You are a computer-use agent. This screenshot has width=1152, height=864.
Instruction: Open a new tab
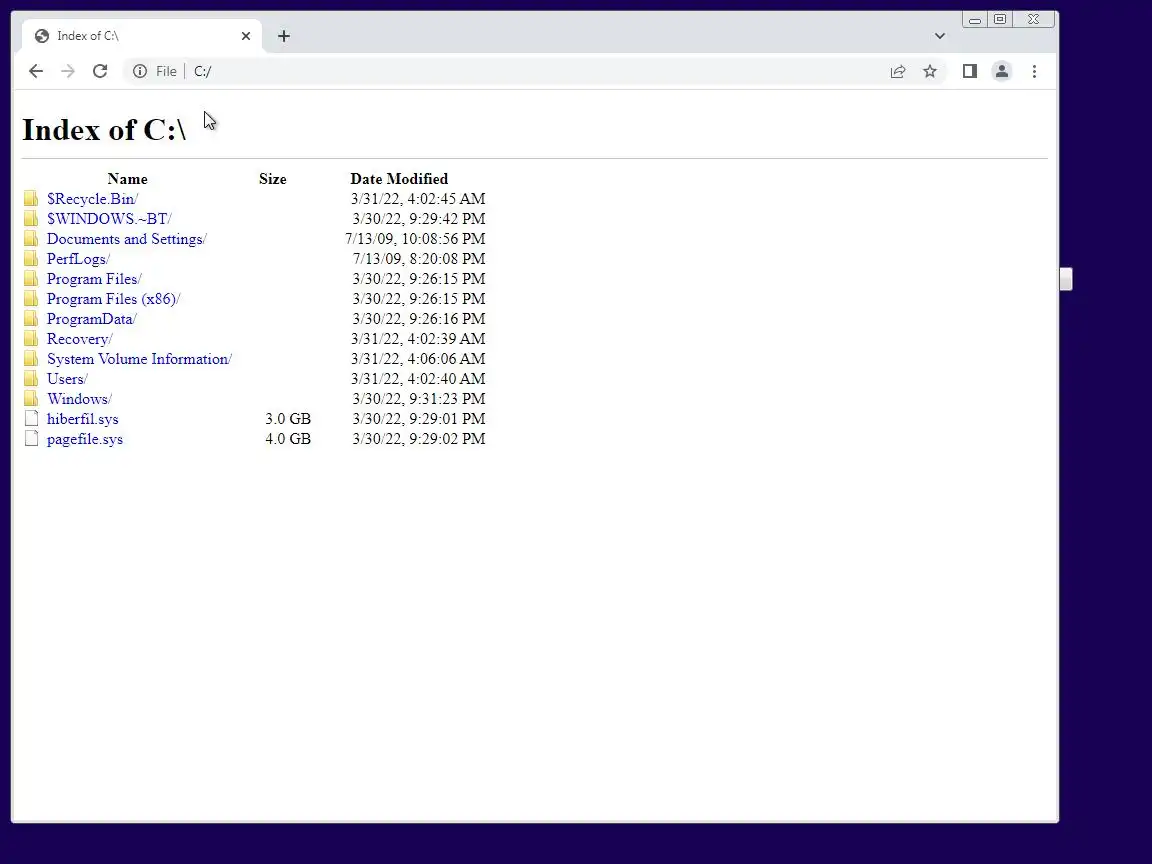click(x=284, y=36)
